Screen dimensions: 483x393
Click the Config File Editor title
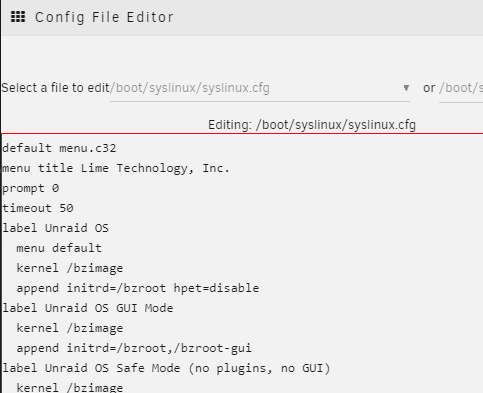pos(104,17)
